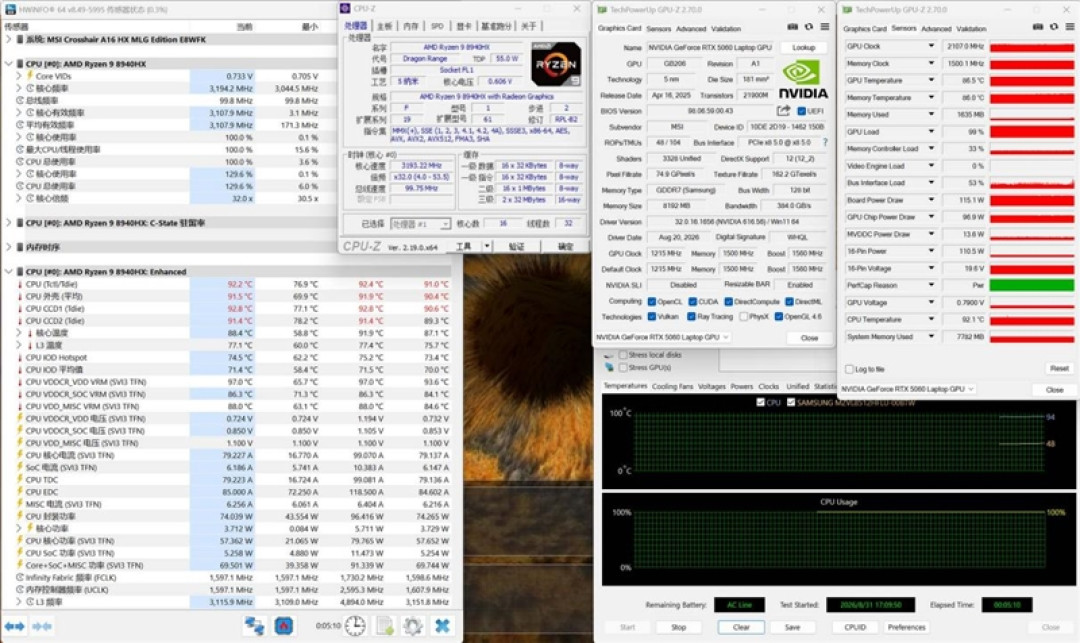Click HWiNFO clock reset-timer icon

(355, 626)
